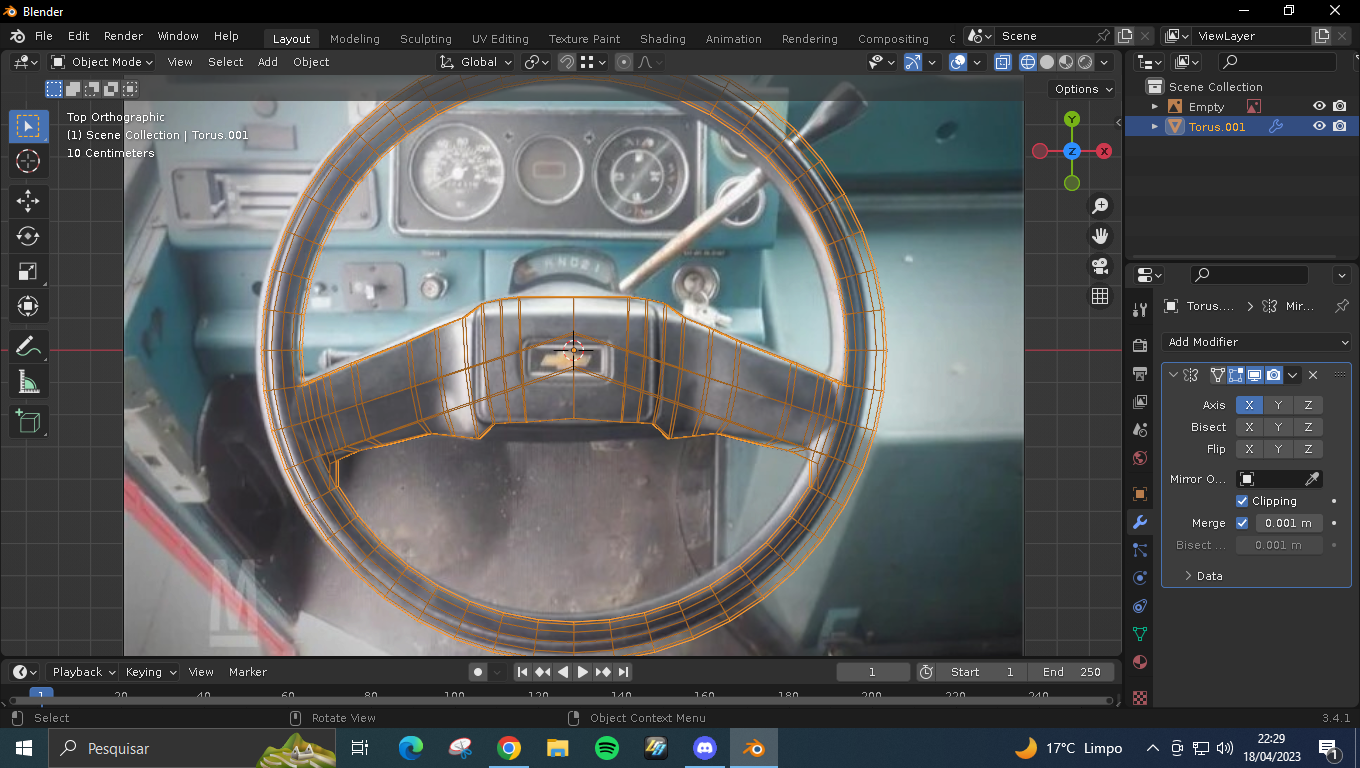Select the Move tool in toolbar
Screen dimensions: 1360x768
(x=28, y=201)
